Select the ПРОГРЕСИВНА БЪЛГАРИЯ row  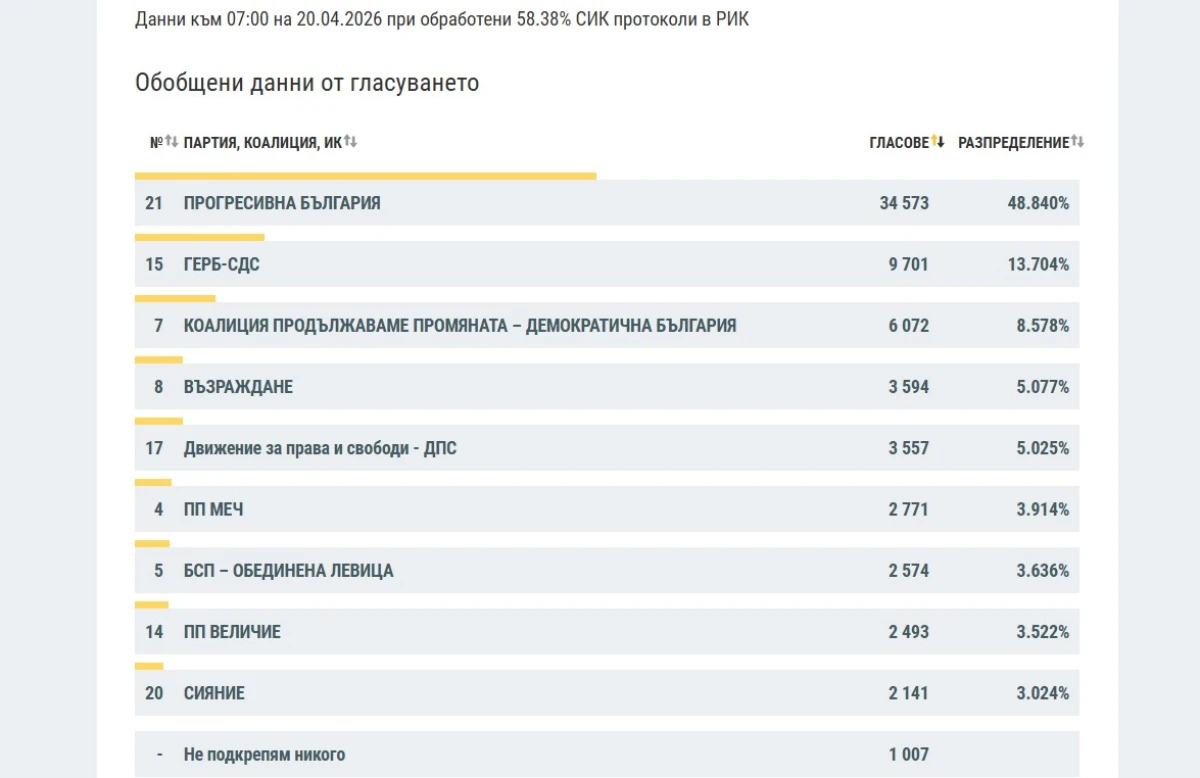607,203
